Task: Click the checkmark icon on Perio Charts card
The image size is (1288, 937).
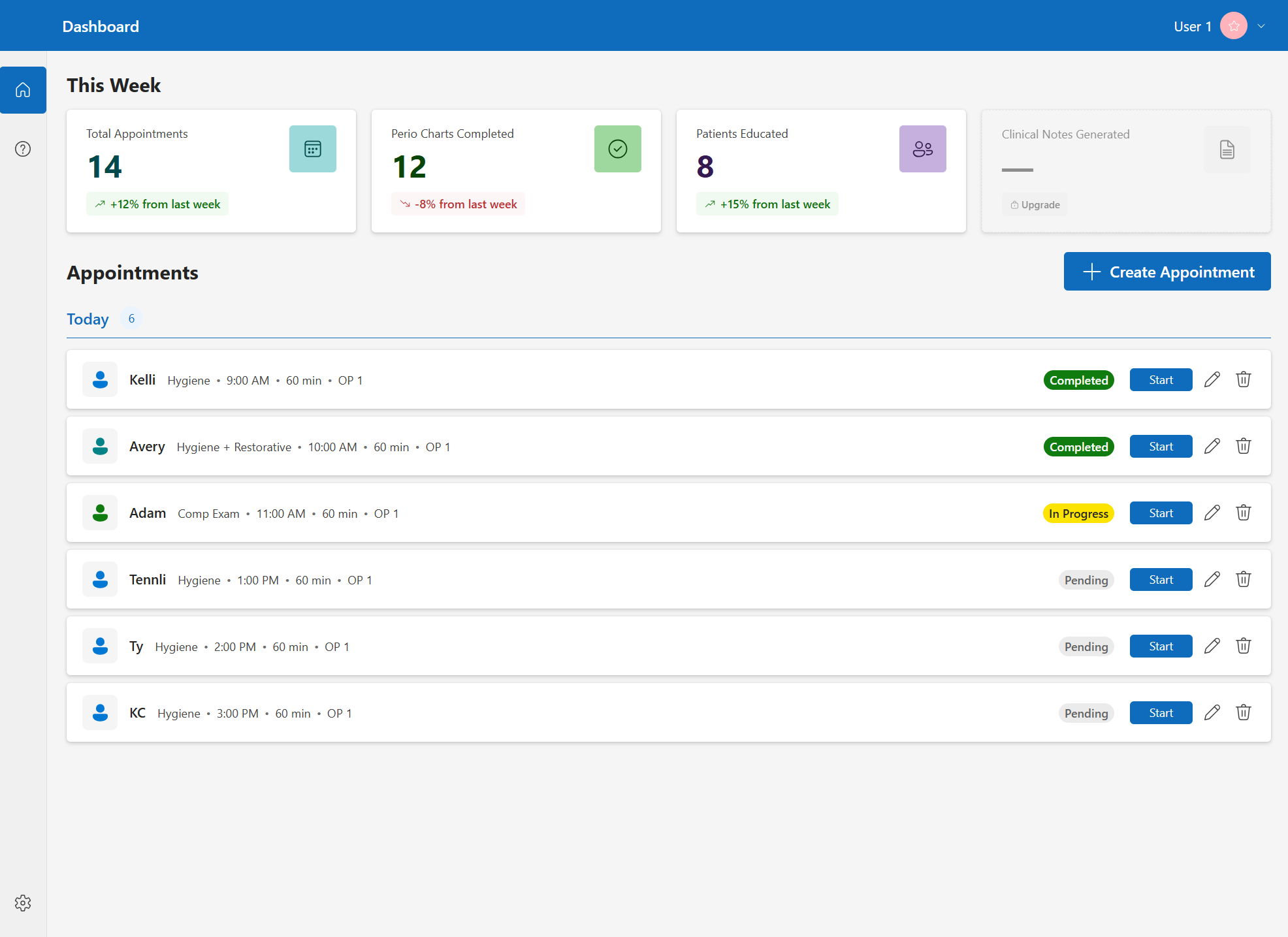Action: [617, 148]
